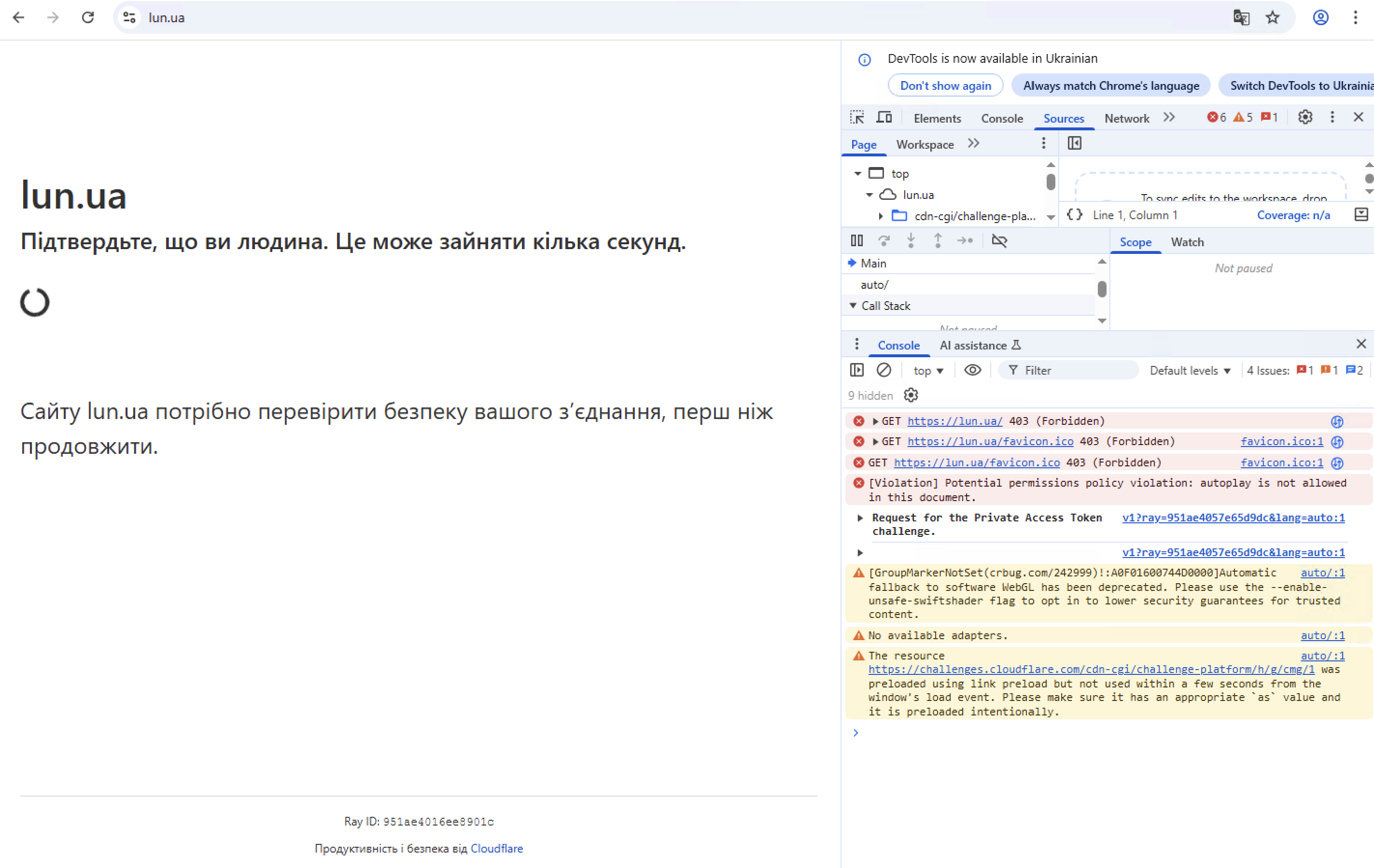1374x868 pixels.
Task: Show console sidebar panel
Action: coord(856,370)
